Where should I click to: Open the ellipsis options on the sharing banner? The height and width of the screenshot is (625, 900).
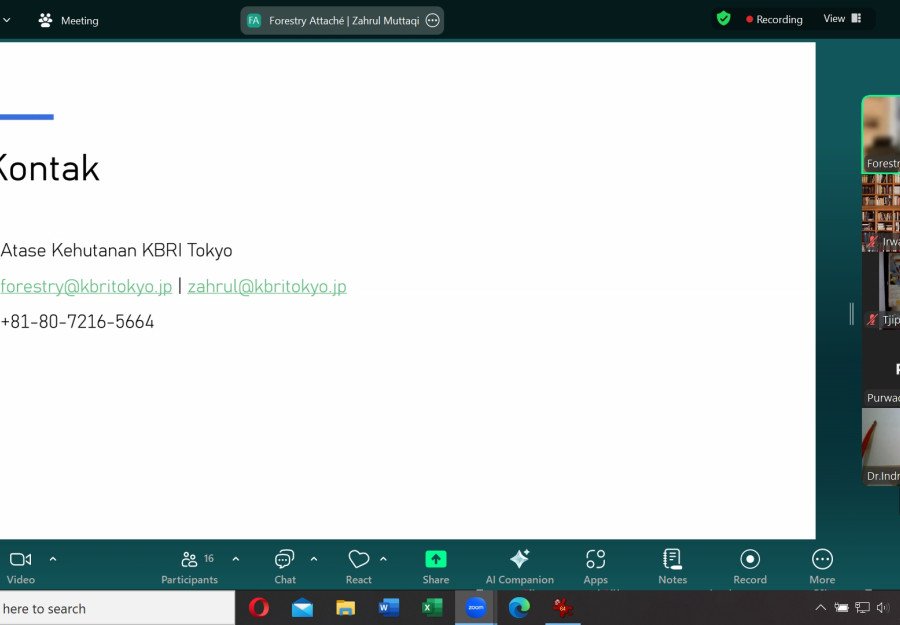coord(433,21)
